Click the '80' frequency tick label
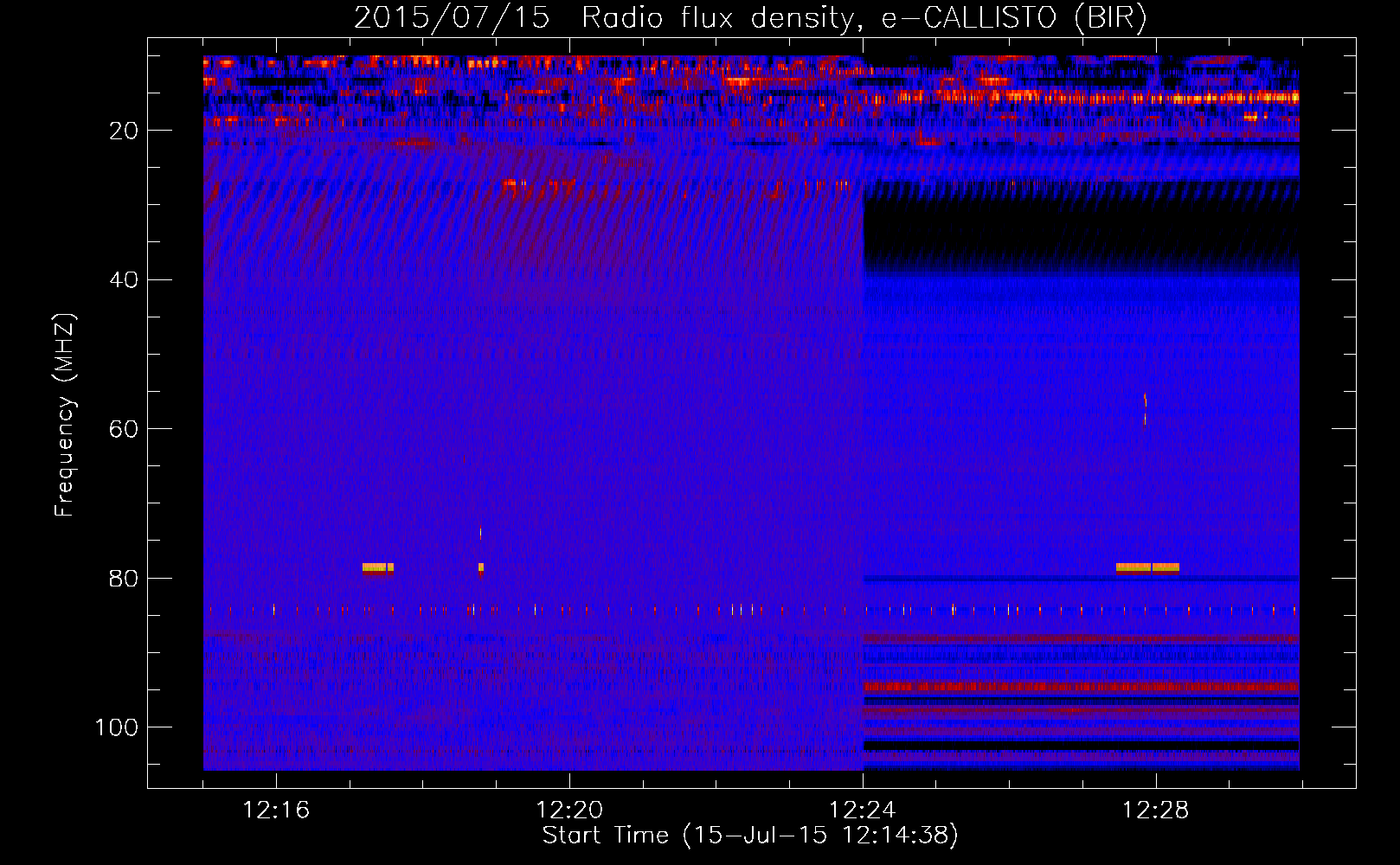Image resolution: width=1400 pixels, height=865 pixels. (x=124, y=578)
